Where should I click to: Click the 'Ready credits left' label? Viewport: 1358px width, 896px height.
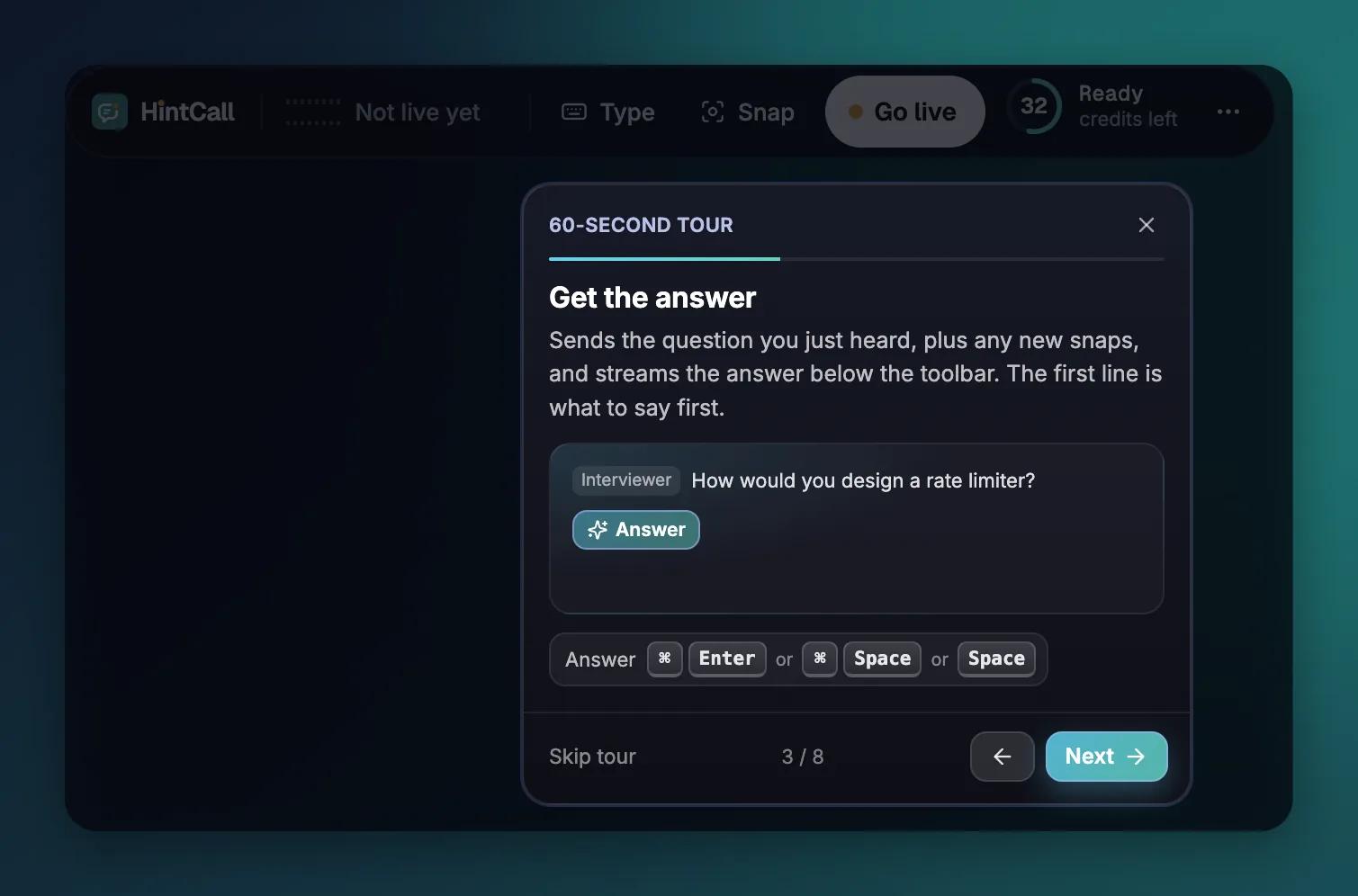tap(1128, 106)
